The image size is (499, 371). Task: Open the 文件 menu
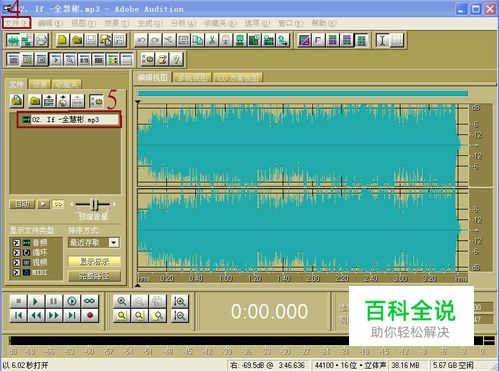[x=16, y=23]
